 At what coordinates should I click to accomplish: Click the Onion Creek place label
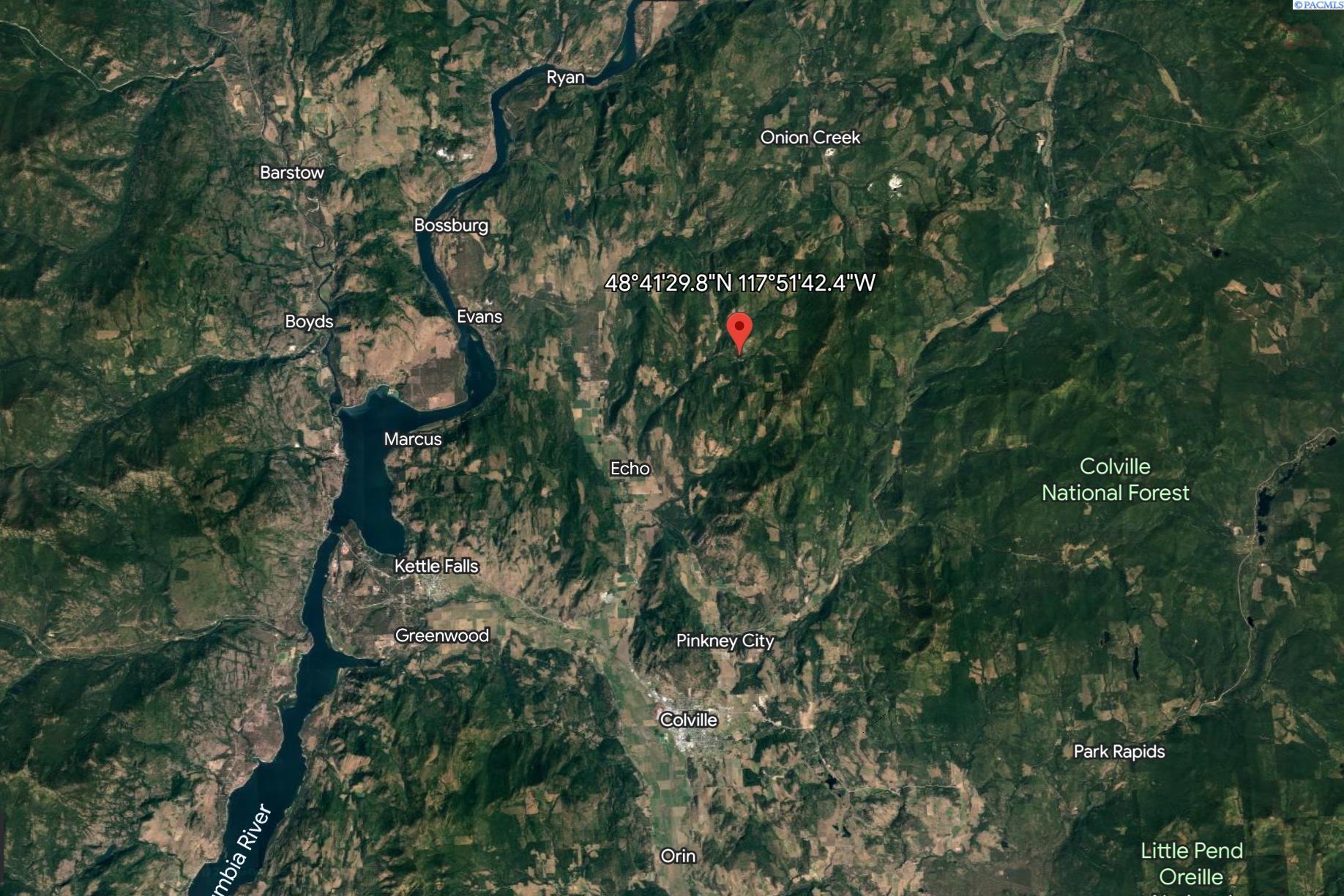pos(810,138)
